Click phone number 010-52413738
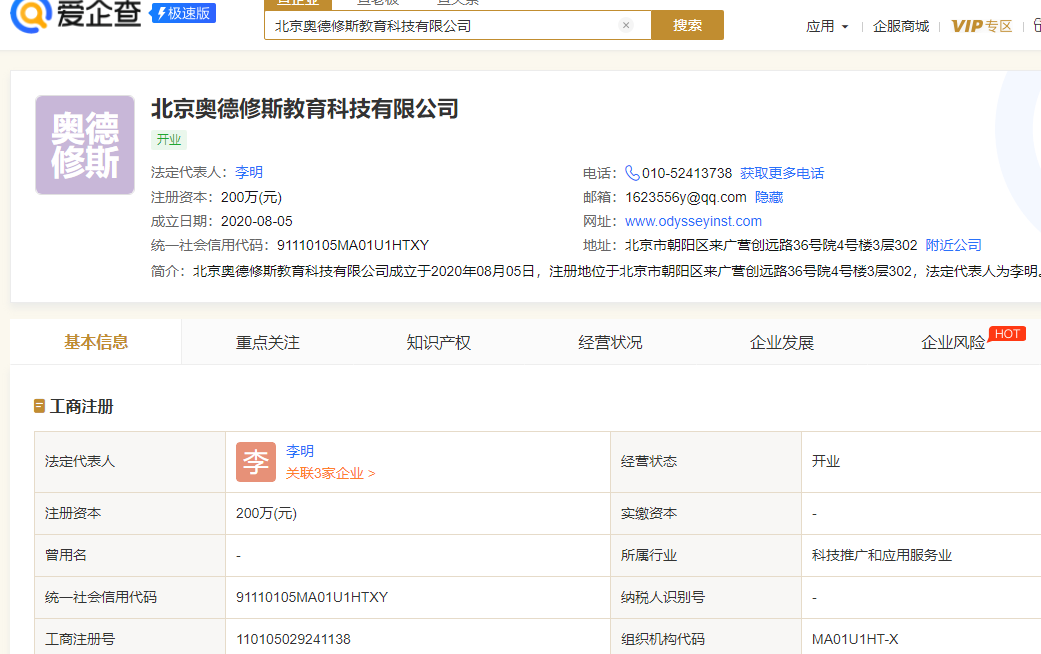Viewport: 1041px width, 654px height. click(x=686, y=173)
